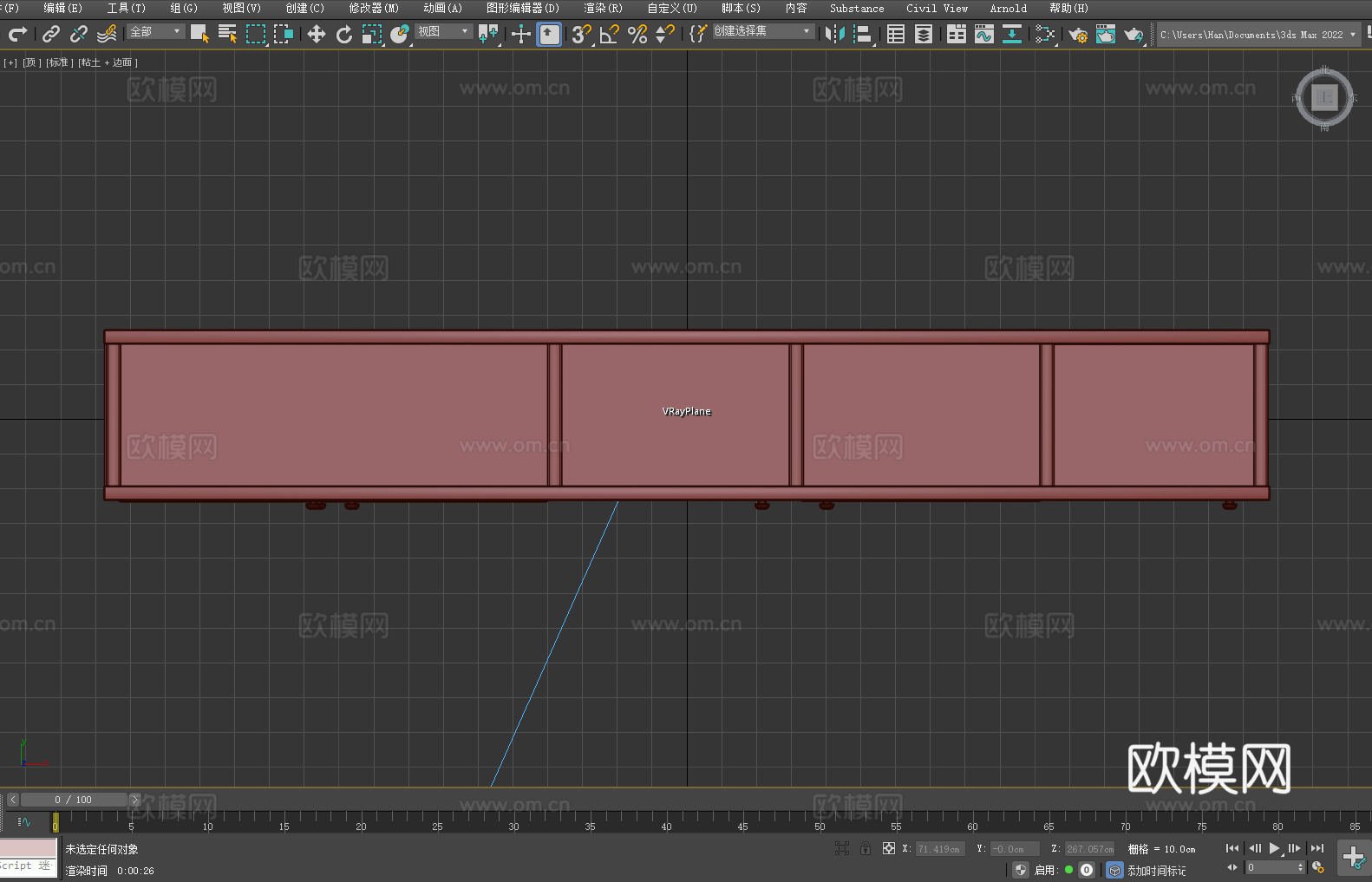Image resolution: width=1372 pixels, height=882 pixels.
Task: Click the Isolate Selection toggle icon
Action: 841,848
